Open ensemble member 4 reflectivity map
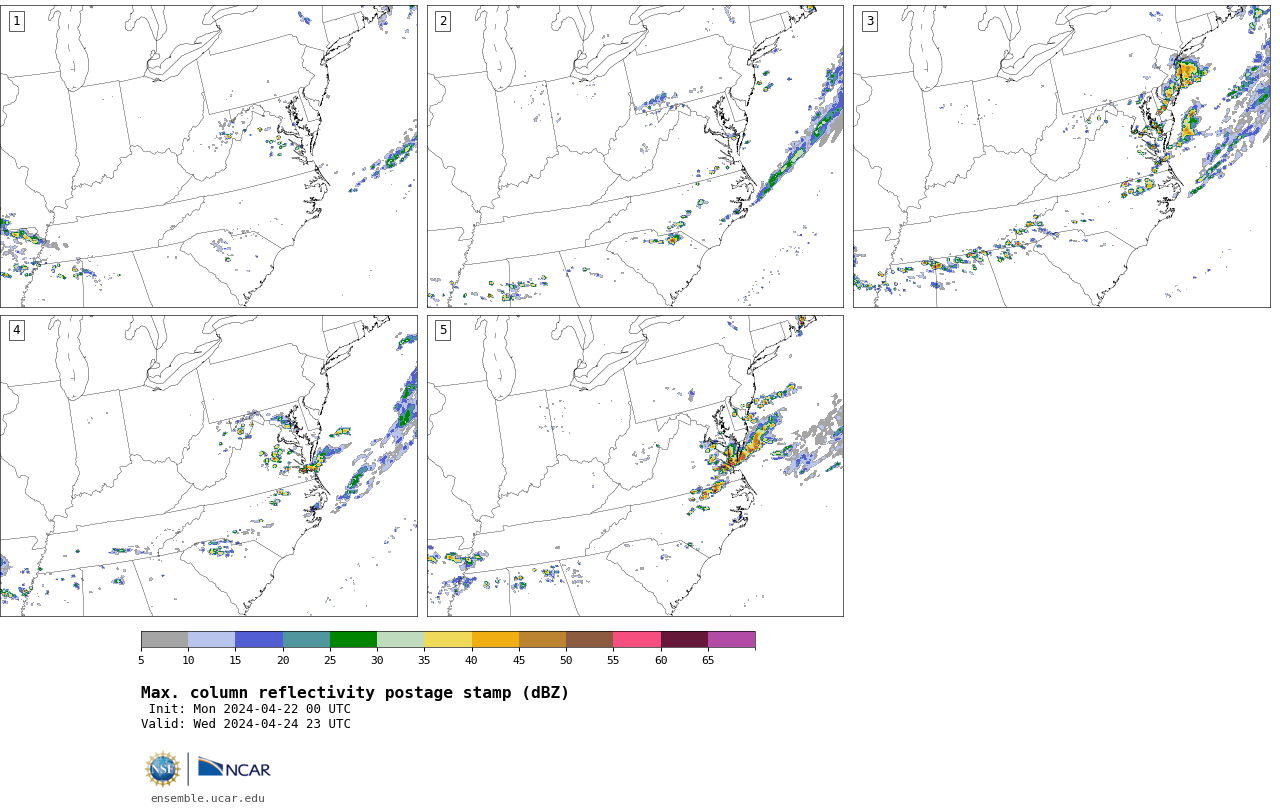Screen dimensions: 1280x809 208,466
